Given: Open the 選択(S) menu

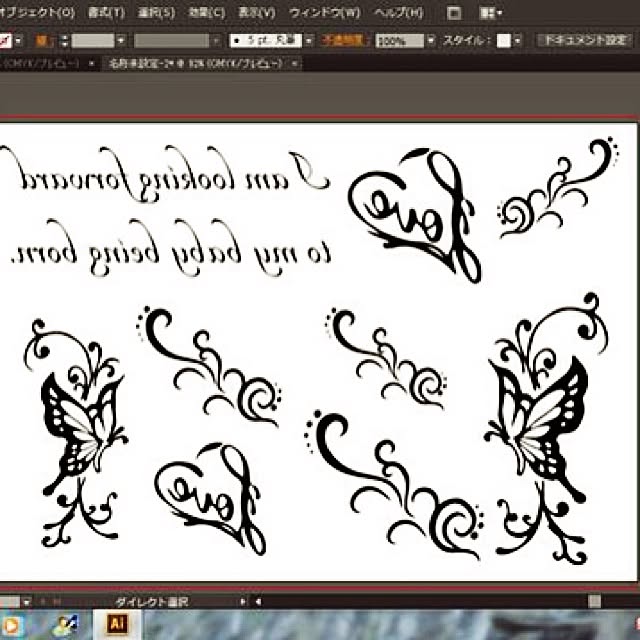Looking at the screenshot, I should pos(156,13).
